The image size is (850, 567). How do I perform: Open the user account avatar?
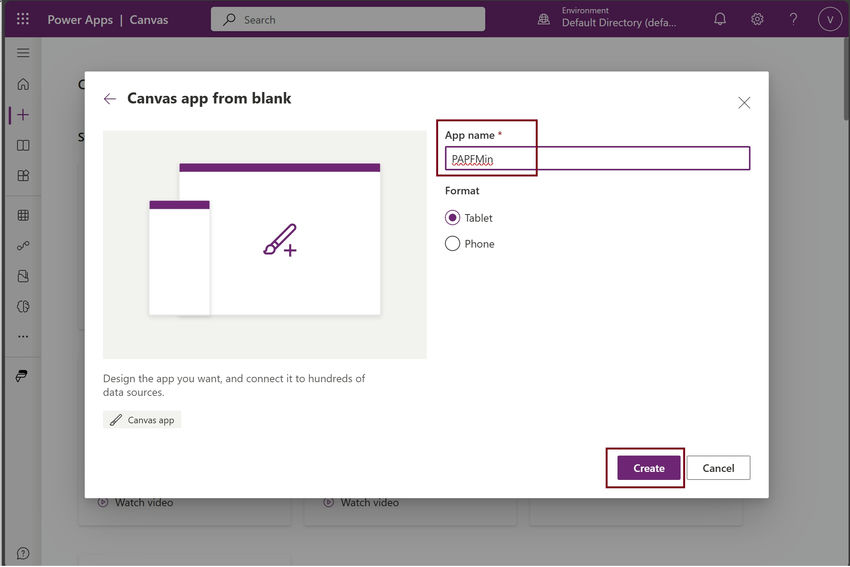829,20
